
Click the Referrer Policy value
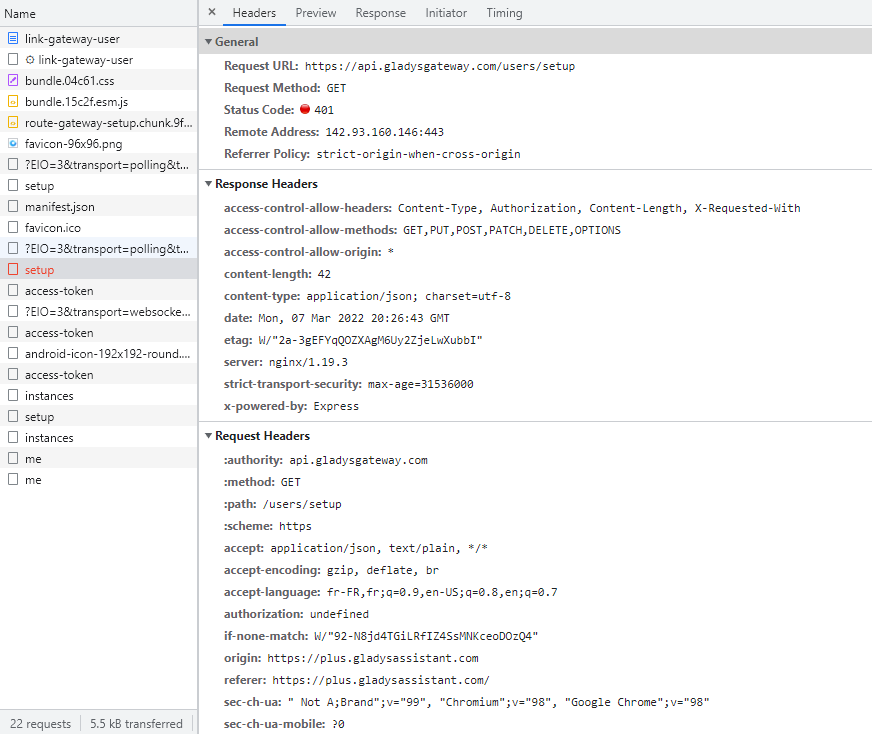[x=418, y=154]
